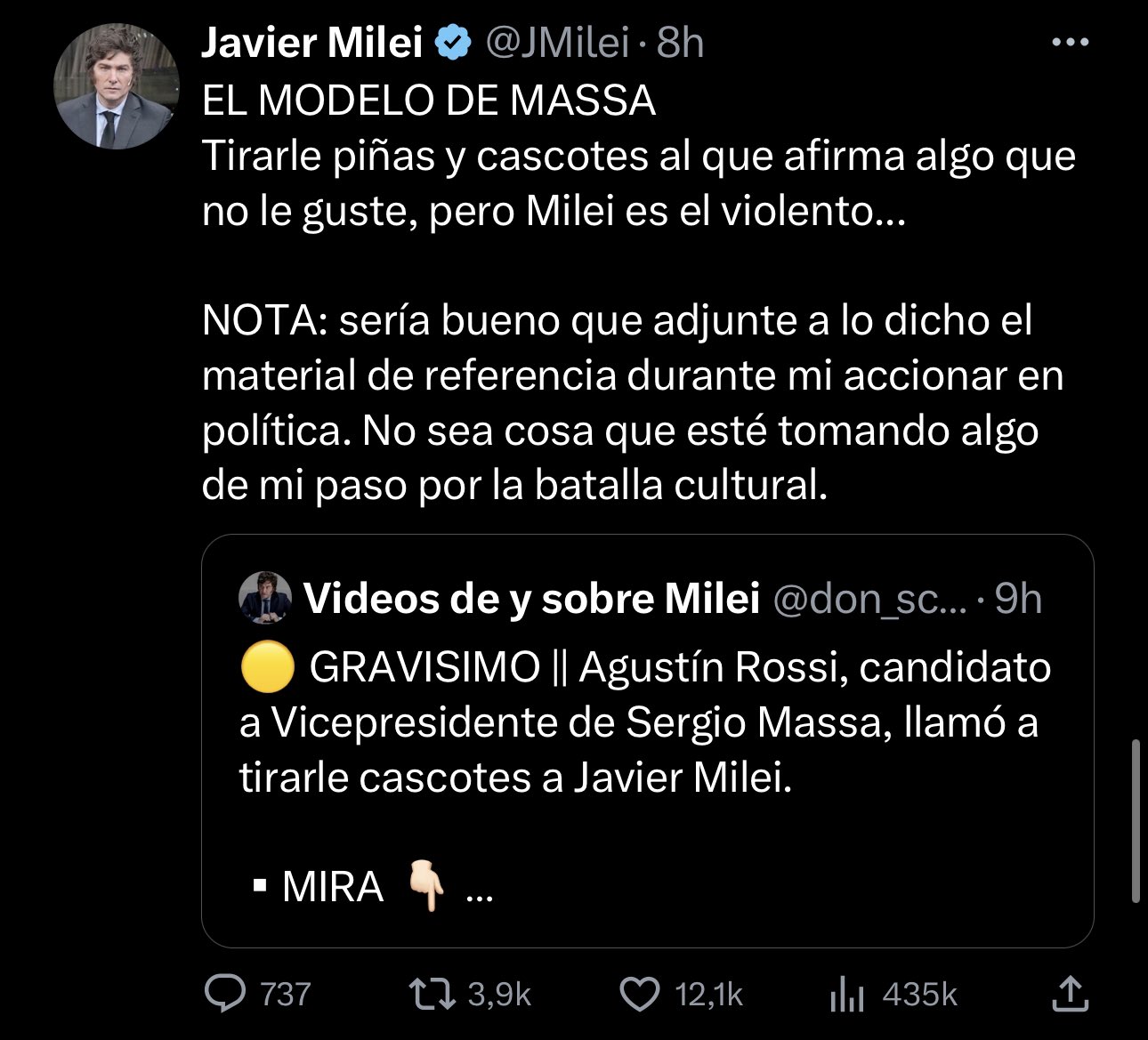Open Javier Milei's profile picture
This screenshot has width=1148, height=1040.
[117, 86]
